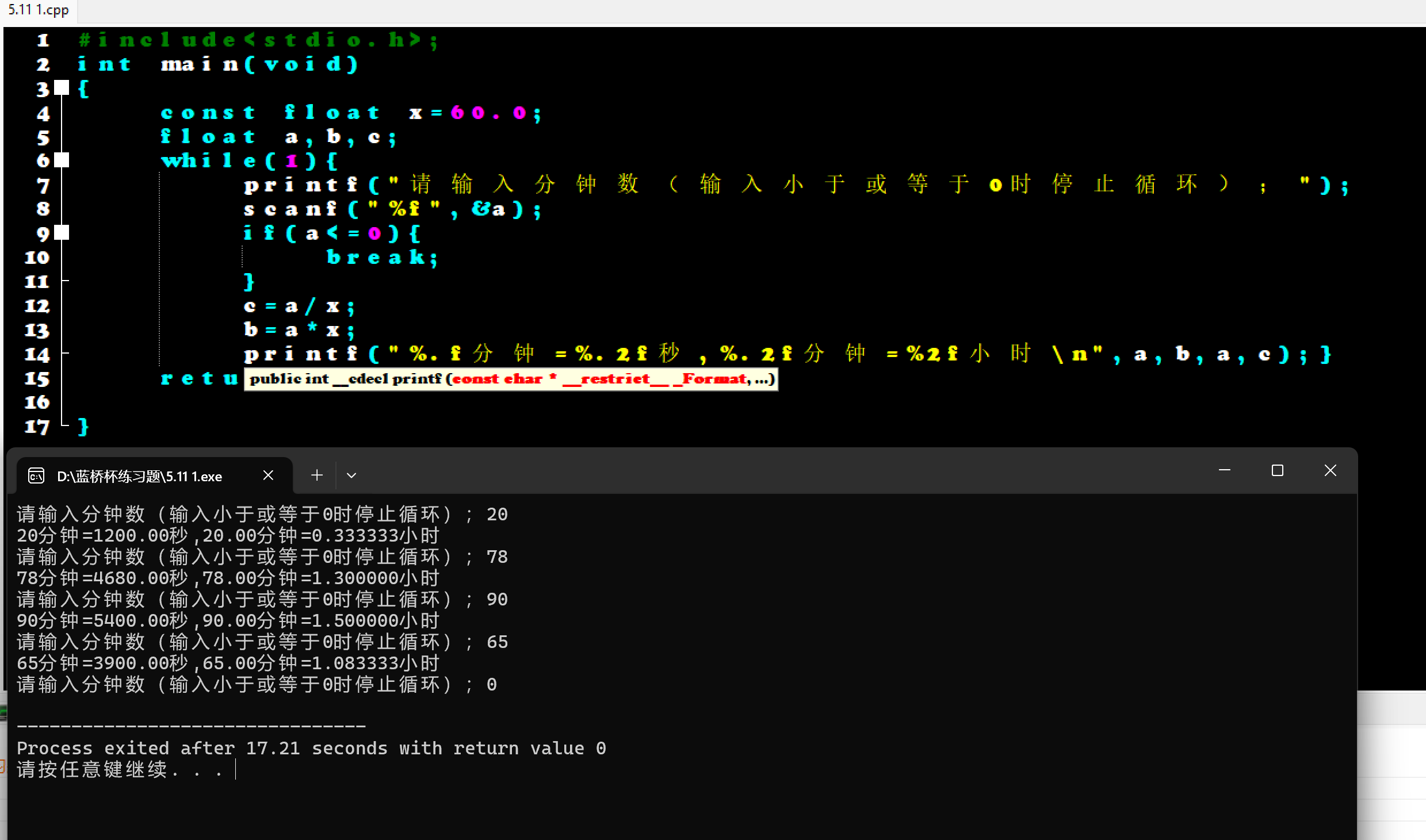Close the console window
This screenshot has height=840, width=1426.
[1330, 471]
